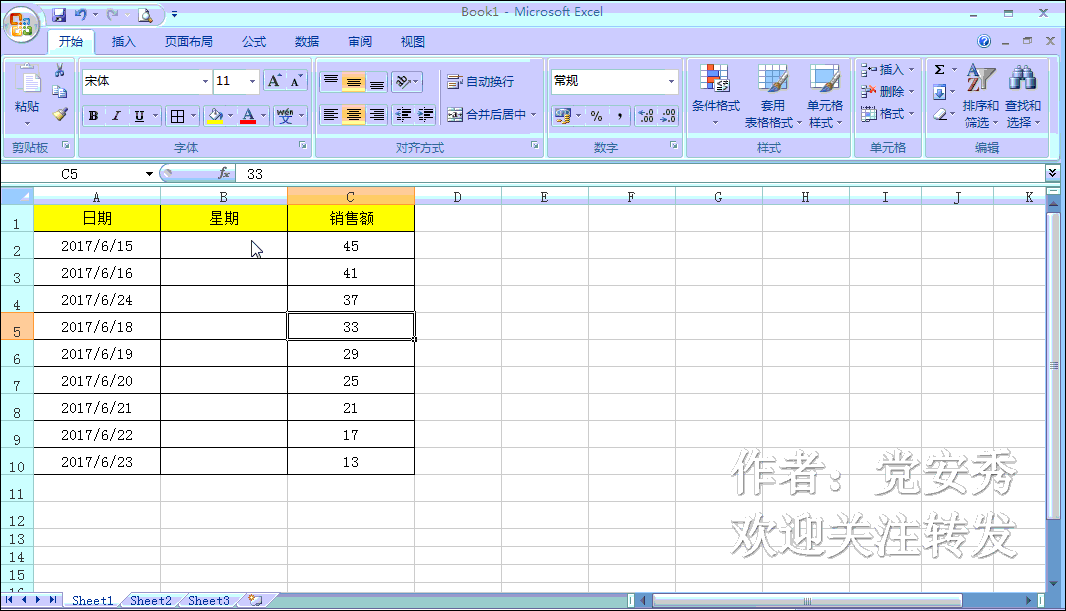
Task: Click the AutoSum sigma icon
Action: [940, 70]
